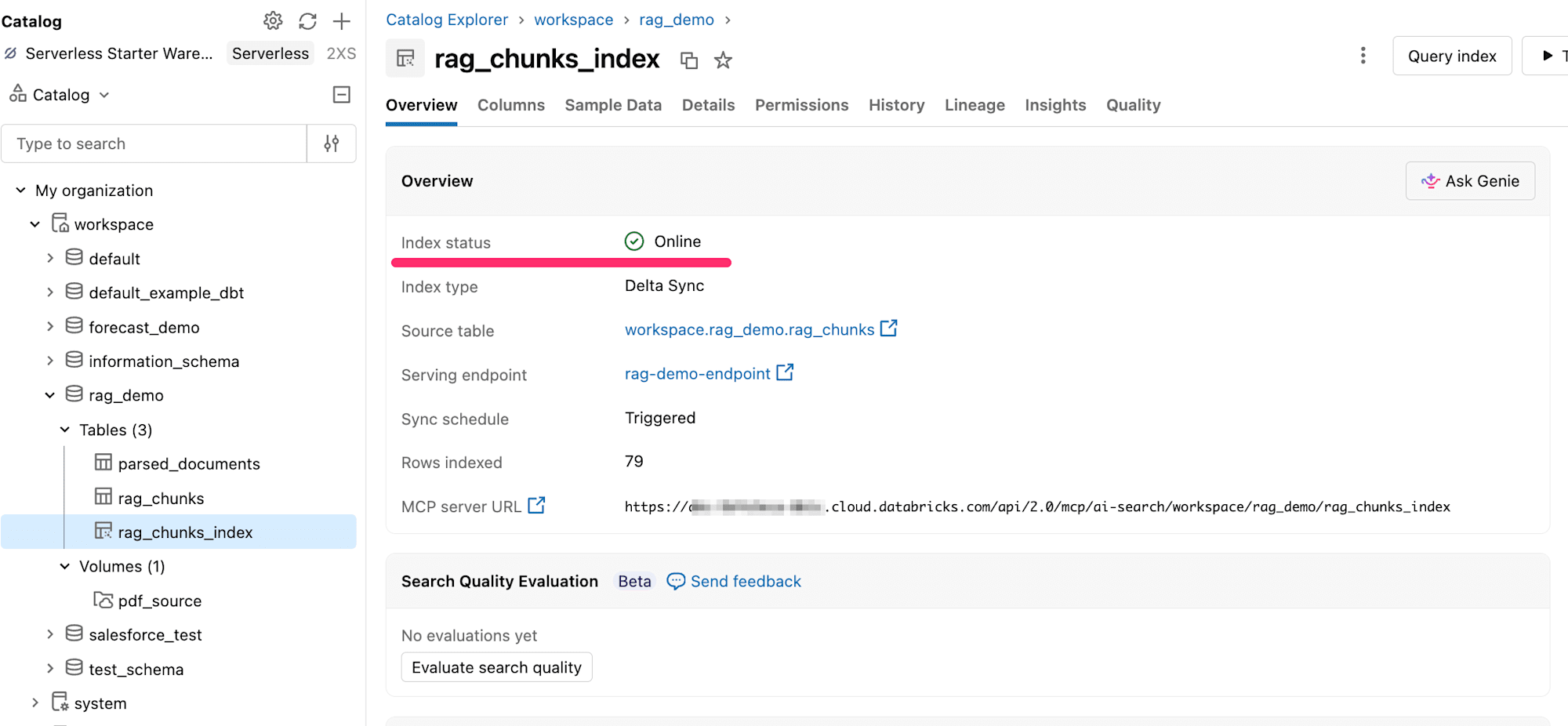Viewport: 1568px width, 726px height.
Task: Click the MCP server URL text
Action: coord(1037,506)
